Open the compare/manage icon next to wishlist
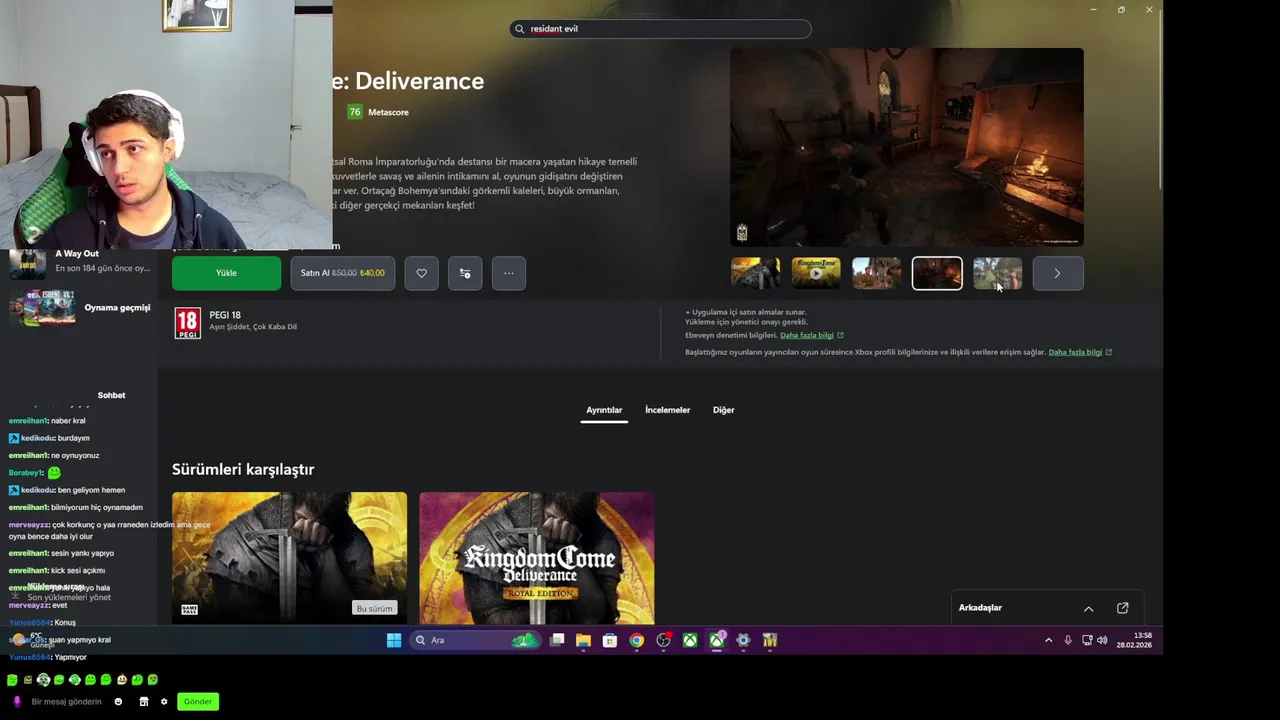 [465, 273]
